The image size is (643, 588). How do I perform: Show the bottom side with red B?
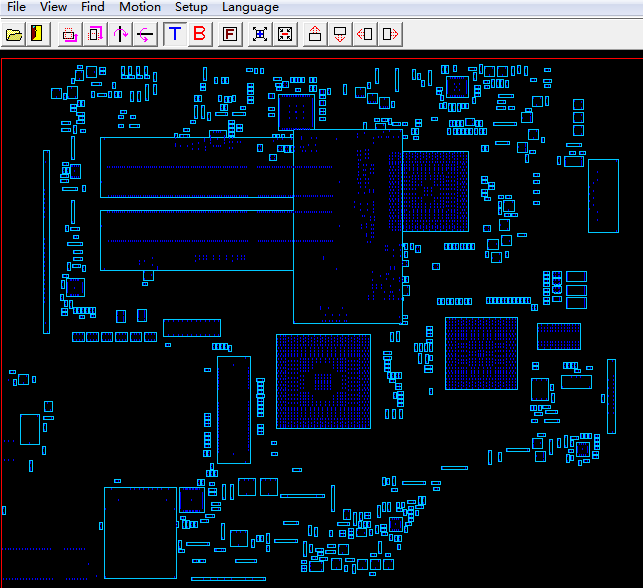200,34
